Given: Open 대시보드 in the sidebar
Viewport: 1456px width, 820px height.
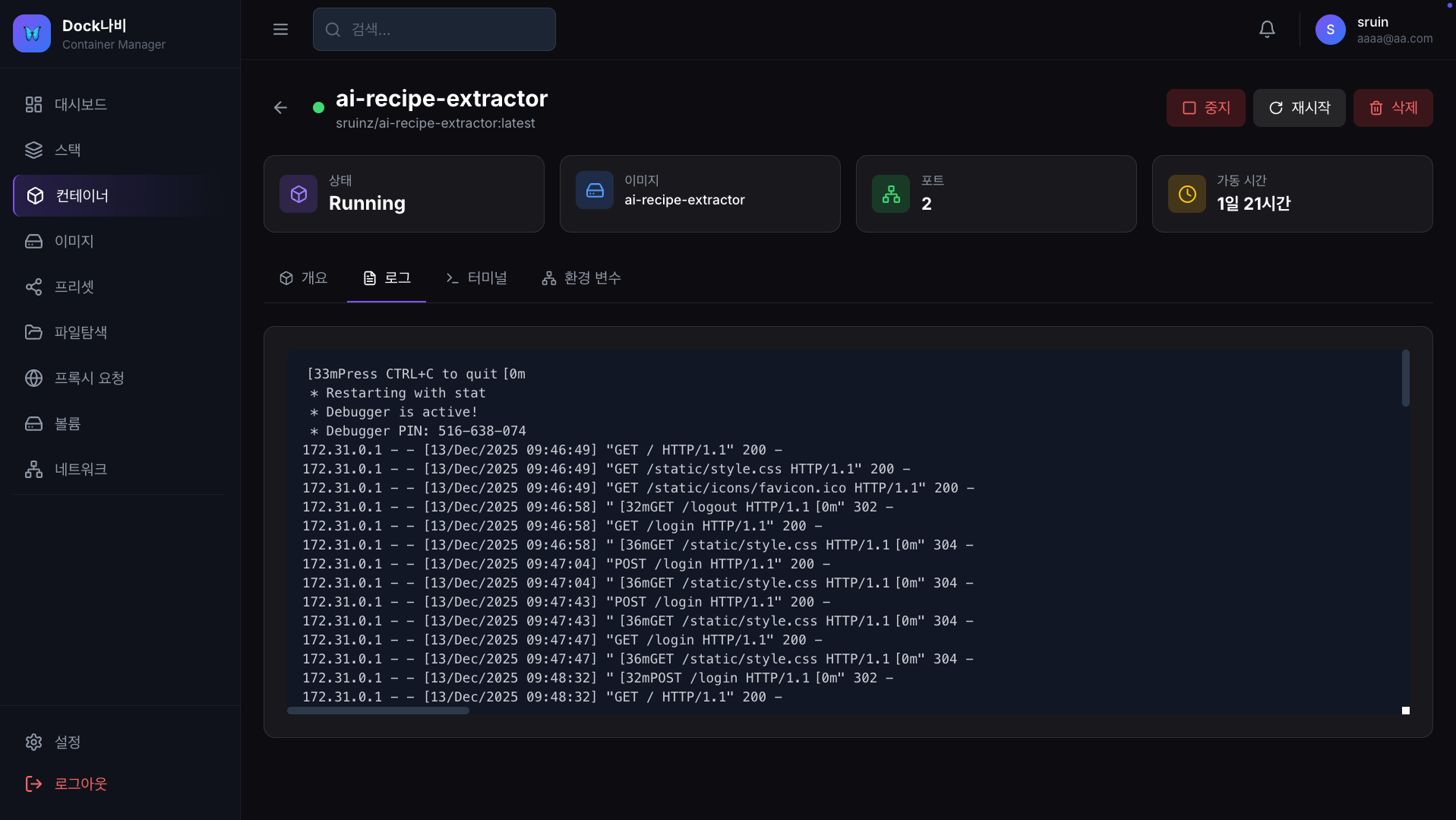Looking at the screenshot, I should coord(81,105).
